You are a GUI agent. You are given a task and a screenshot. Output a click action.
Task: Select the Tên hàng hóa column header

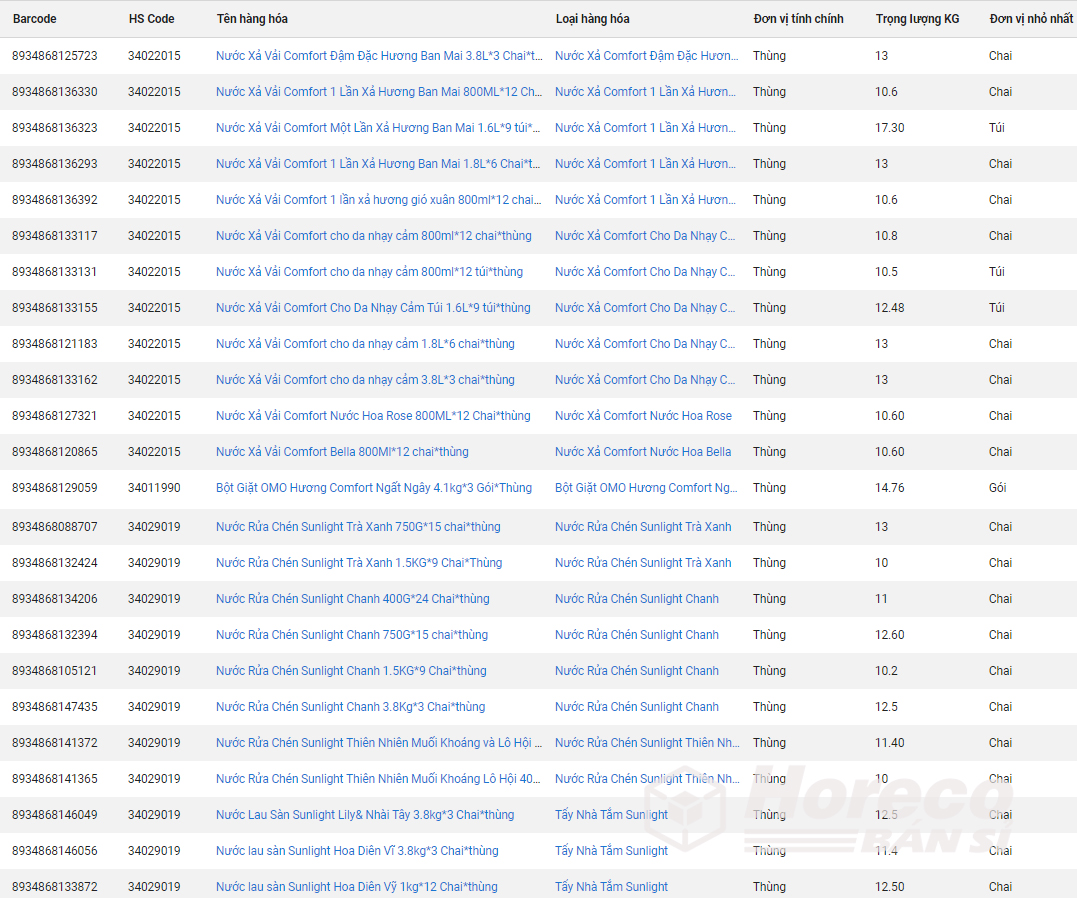point(252,19)
